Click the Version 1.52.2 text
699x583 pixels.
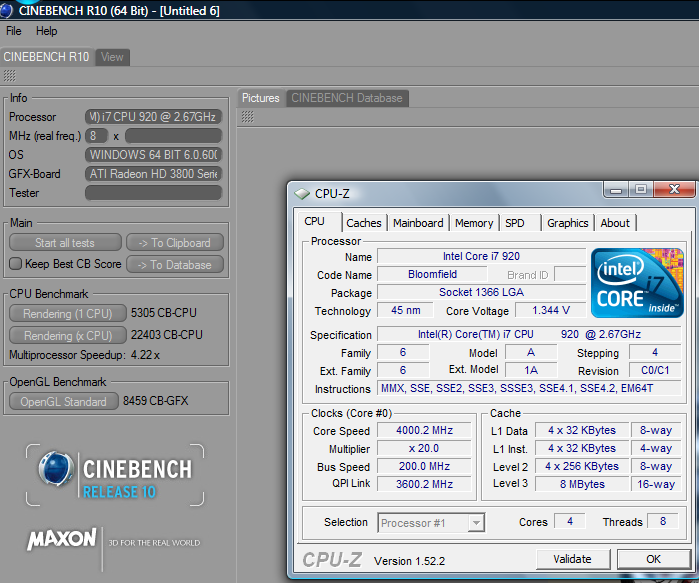click(x=409, y=561)
